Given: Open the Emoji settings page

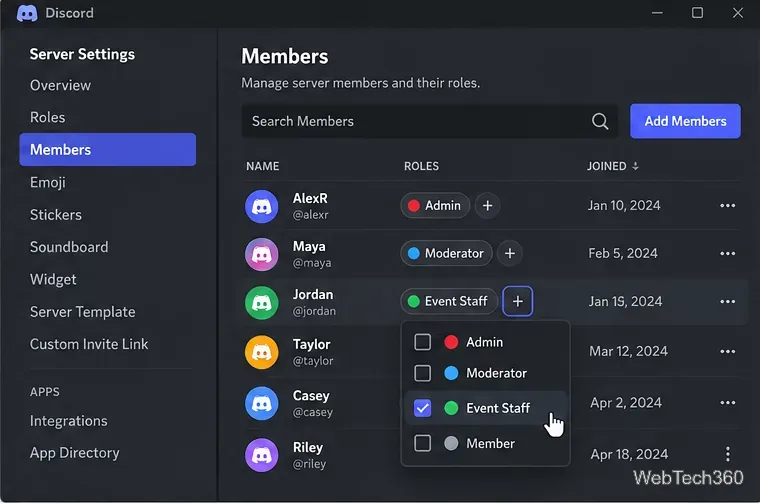Looking at the screenshot, I should [48, 182].
